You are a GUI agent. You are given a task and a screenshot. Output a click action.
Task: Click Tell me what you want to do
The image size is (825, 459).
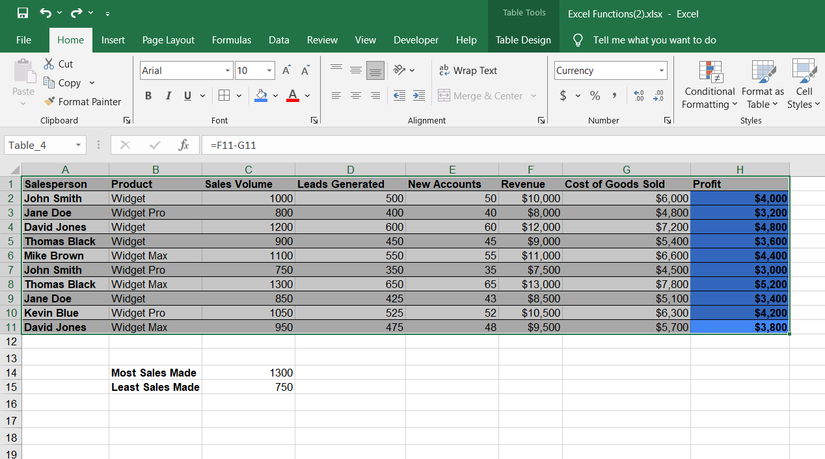pyautogui.click(x=654, y=40)
